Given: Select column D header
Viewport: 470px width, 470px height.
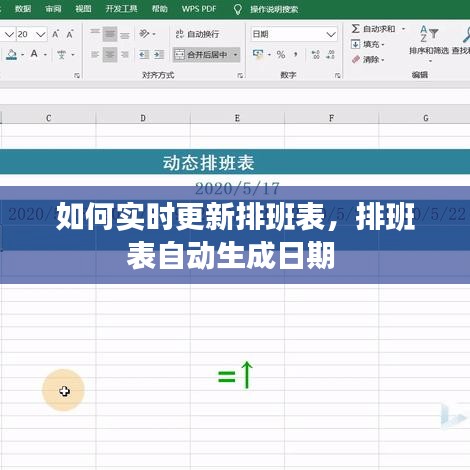Looking at the screenshot, I should pos(143,118).
